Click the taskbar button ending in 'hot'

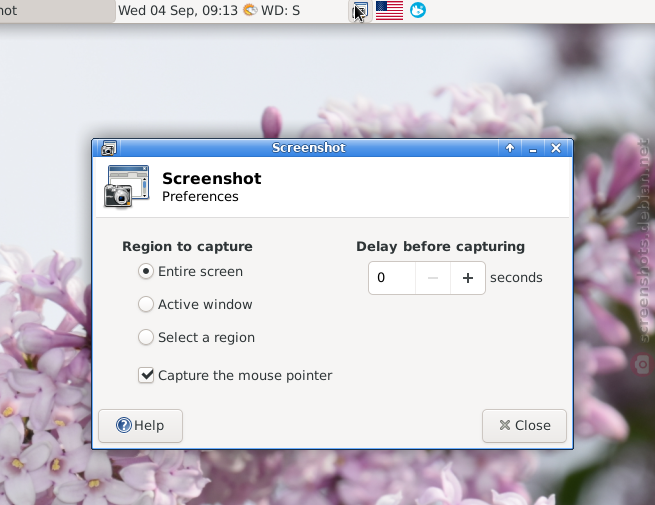click(57, 11)
